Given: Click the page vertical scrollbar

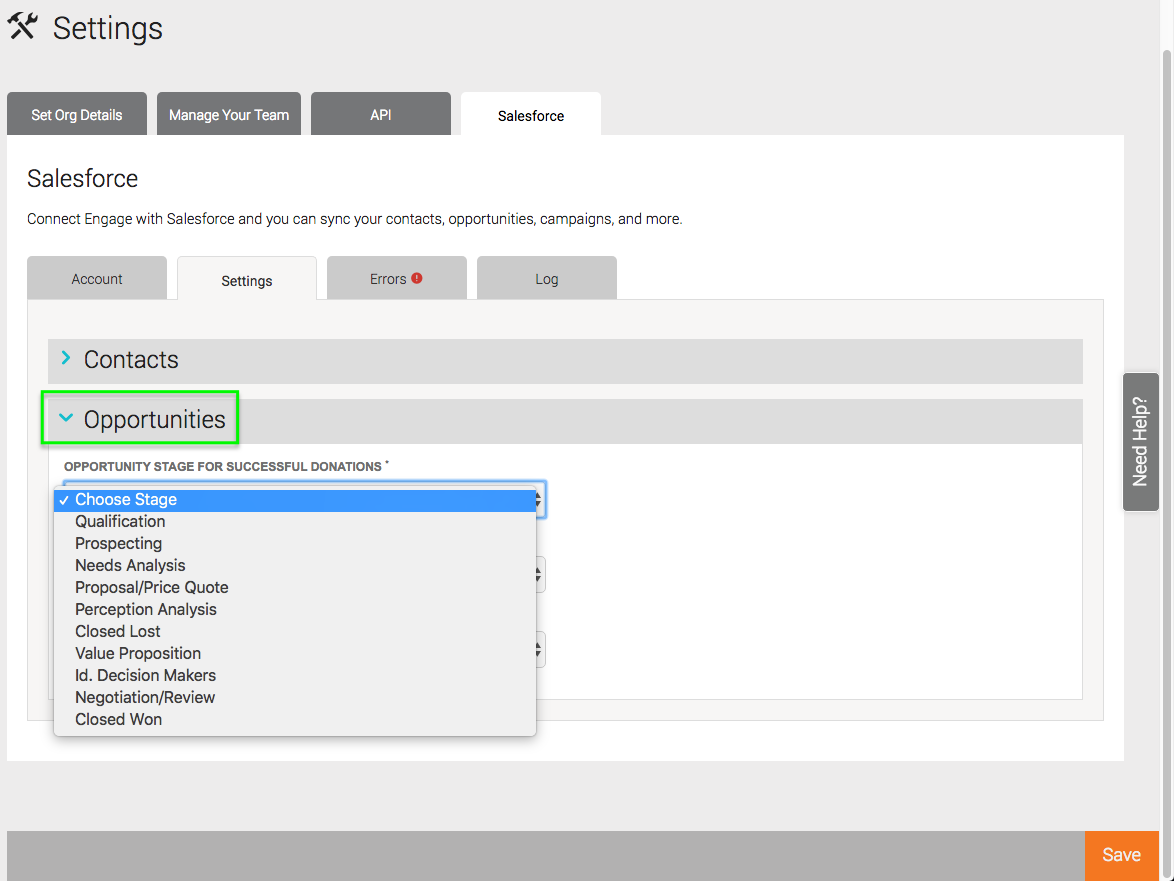Looking at the screenshot, I should point(1167,464).
